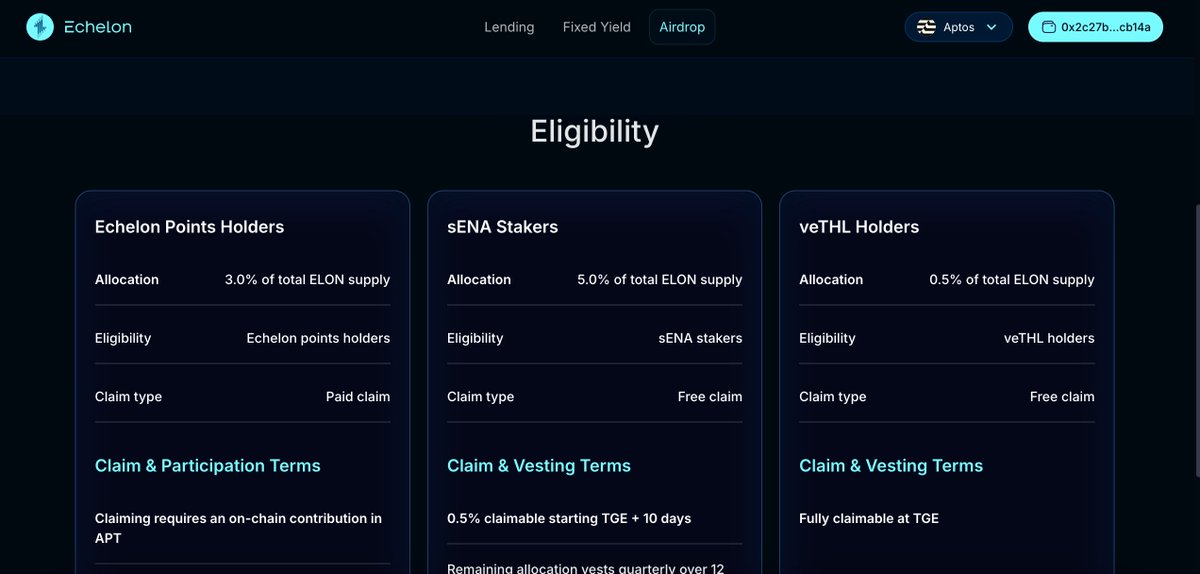Open the Lending tab
Screen dimensions: 1200x574
[509, 27]
